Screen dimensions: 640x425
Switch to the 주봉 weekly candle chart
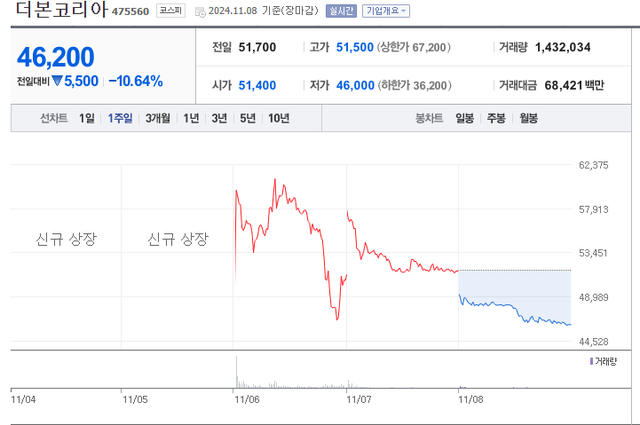click(495, 118)
